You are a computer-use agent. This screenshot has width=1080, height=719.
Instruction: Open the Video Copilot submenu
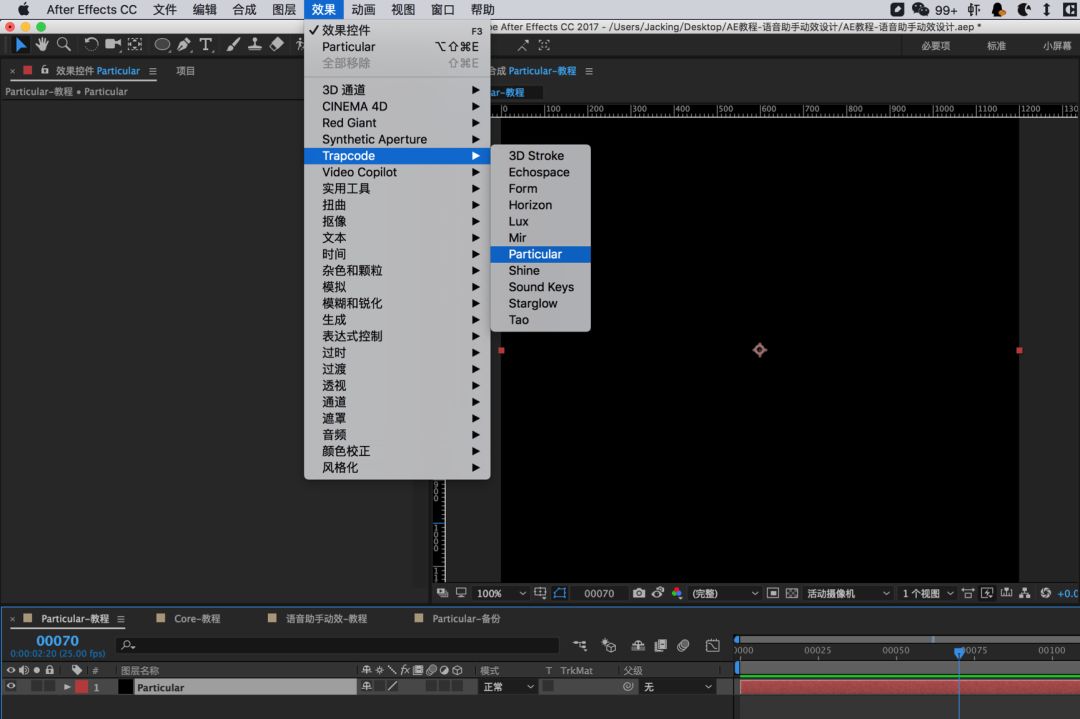[397, 172]
